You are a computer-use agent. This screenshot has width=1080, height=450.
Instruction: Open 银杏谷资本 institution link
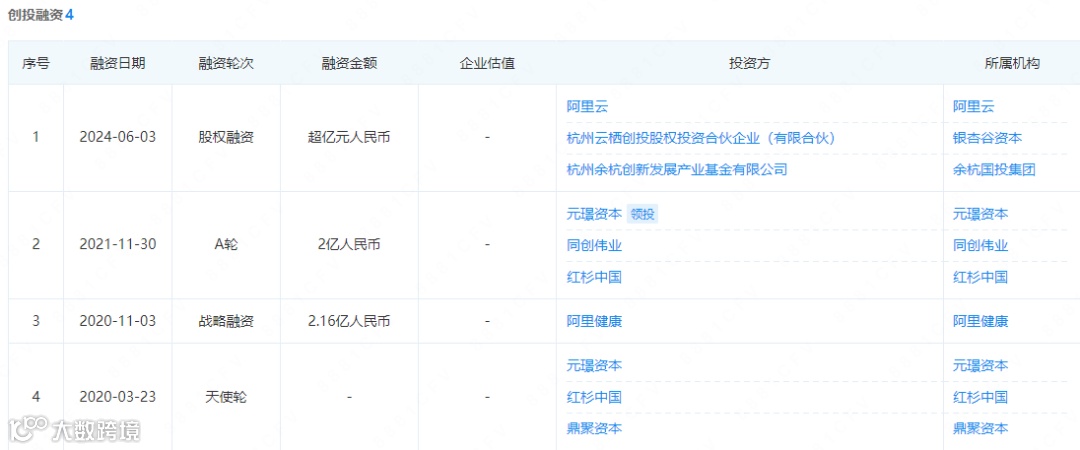click(x=988, y=138)
